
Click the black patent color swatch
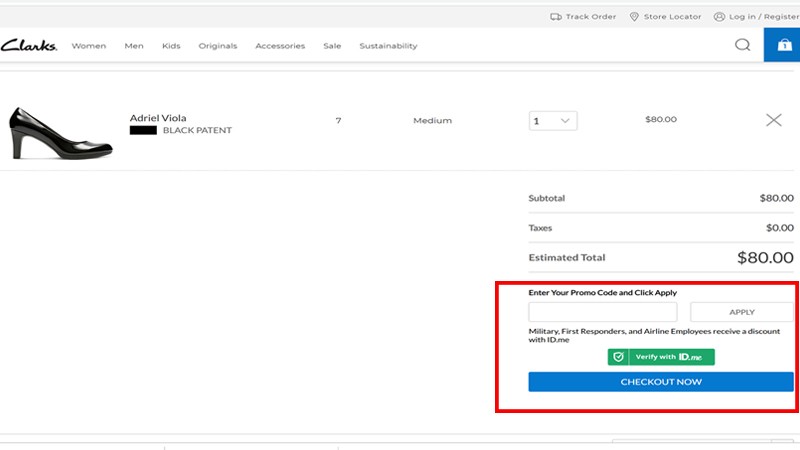click(143, 131)
